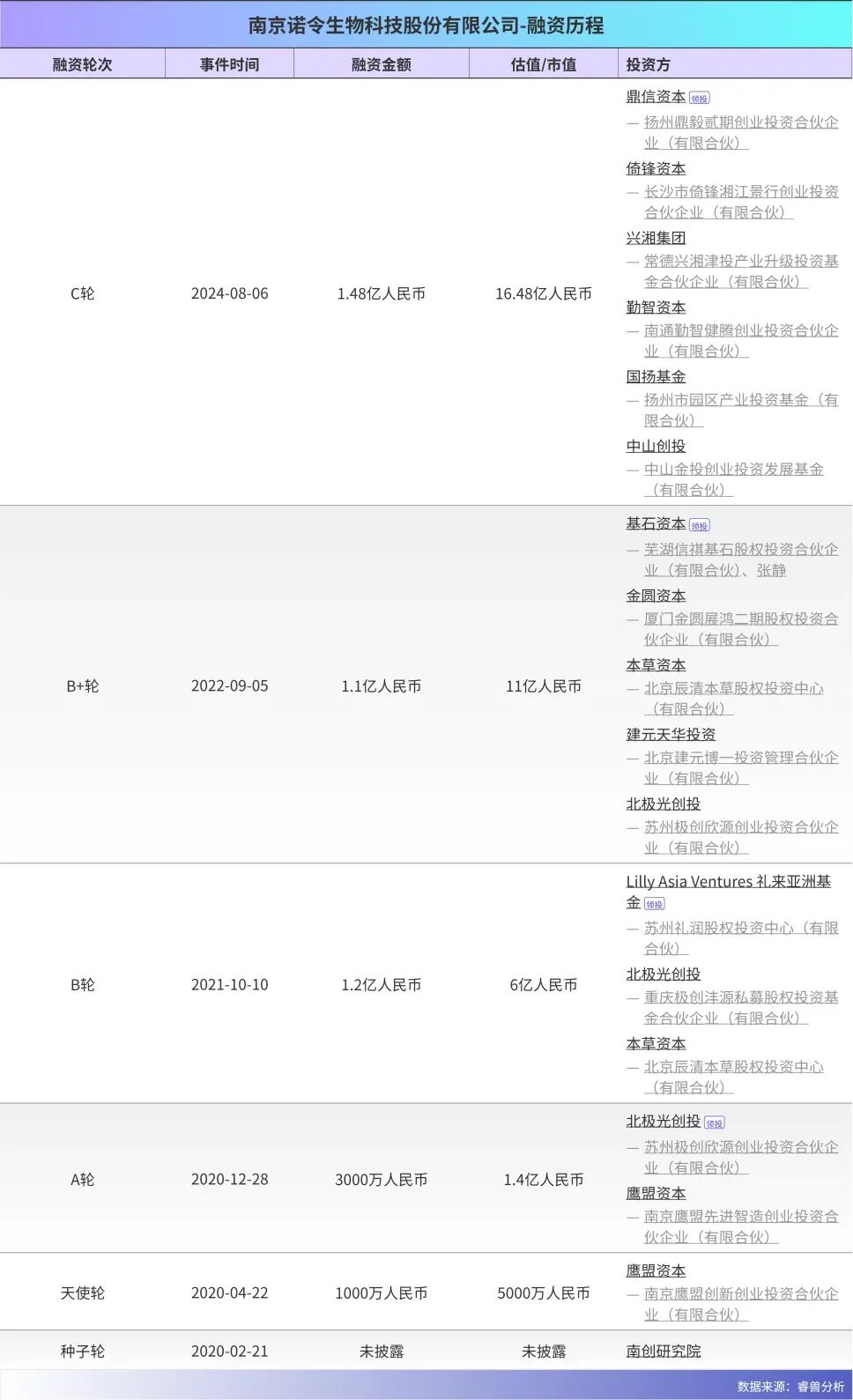Image resolution: width=853 pixels, height=1400 pixels.
Task: Select the amount 3000万人民币
Action: [x=381, y=1179]
